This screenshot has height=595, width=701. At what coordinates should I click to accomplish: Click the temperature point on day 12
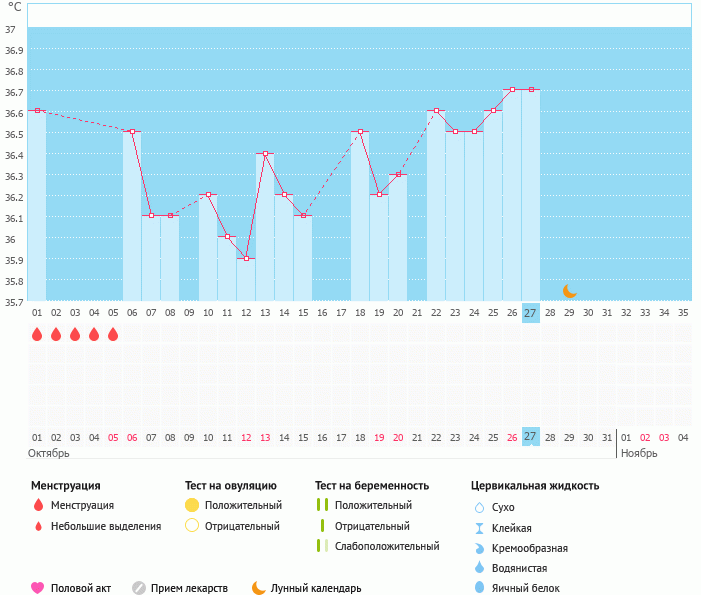[x=246, y=258]
